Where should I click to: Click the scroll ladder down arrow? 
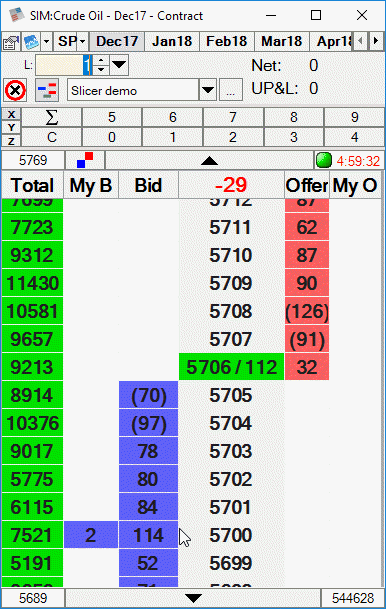(193, 598)
